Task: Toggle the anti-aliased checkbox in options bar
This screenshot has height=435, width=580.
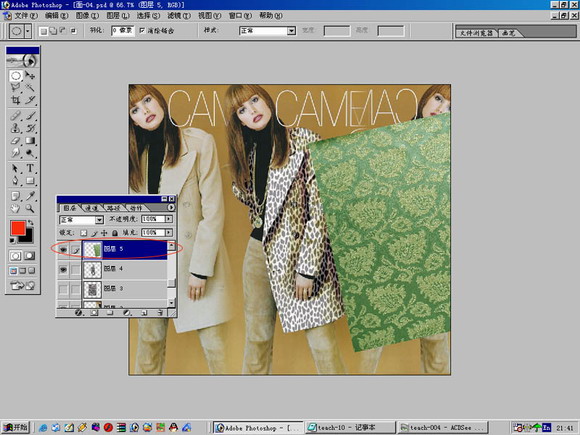Action: pos(142,30)
